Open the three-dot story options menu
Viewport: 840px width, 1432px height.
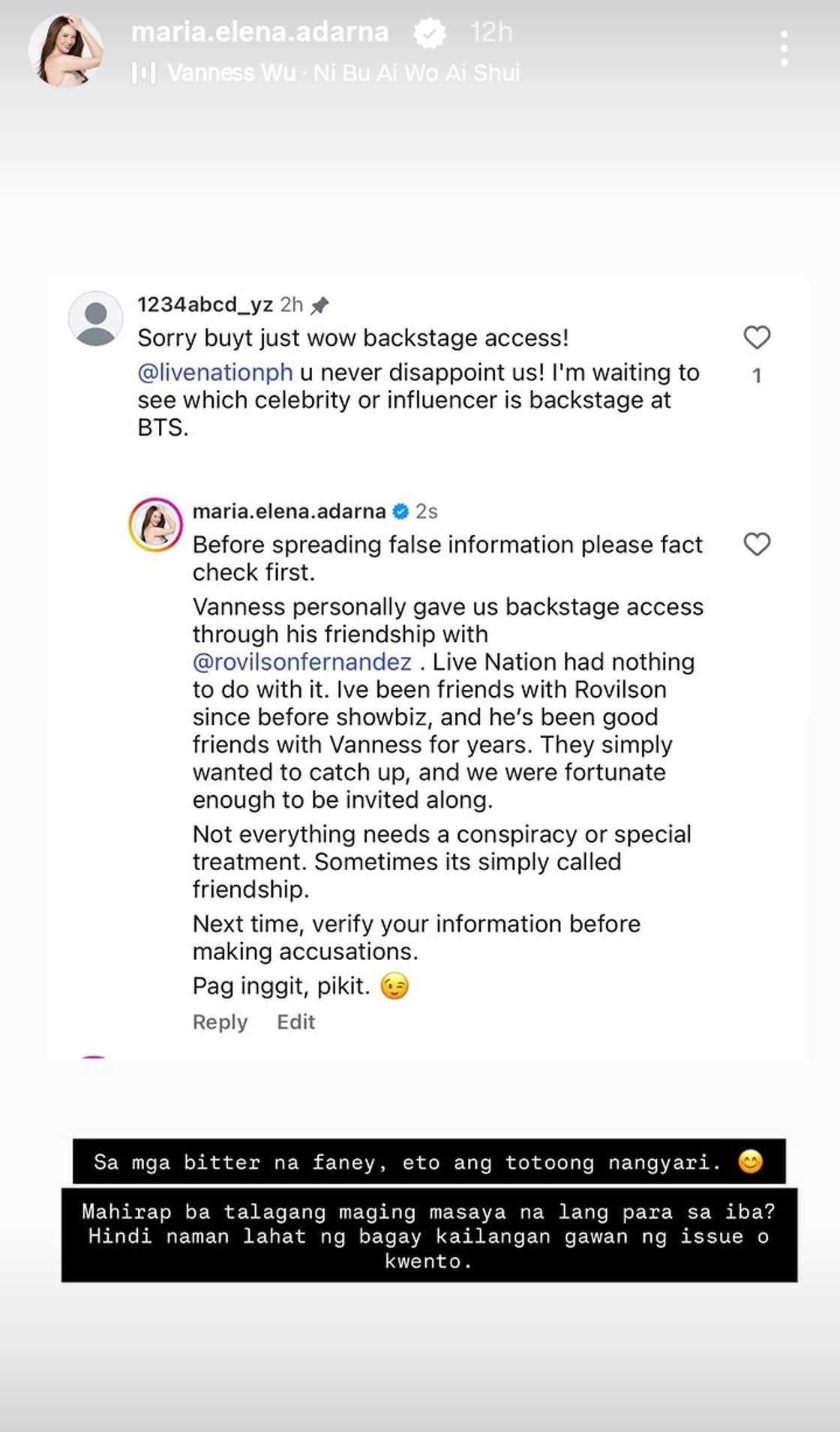[784, 49]
